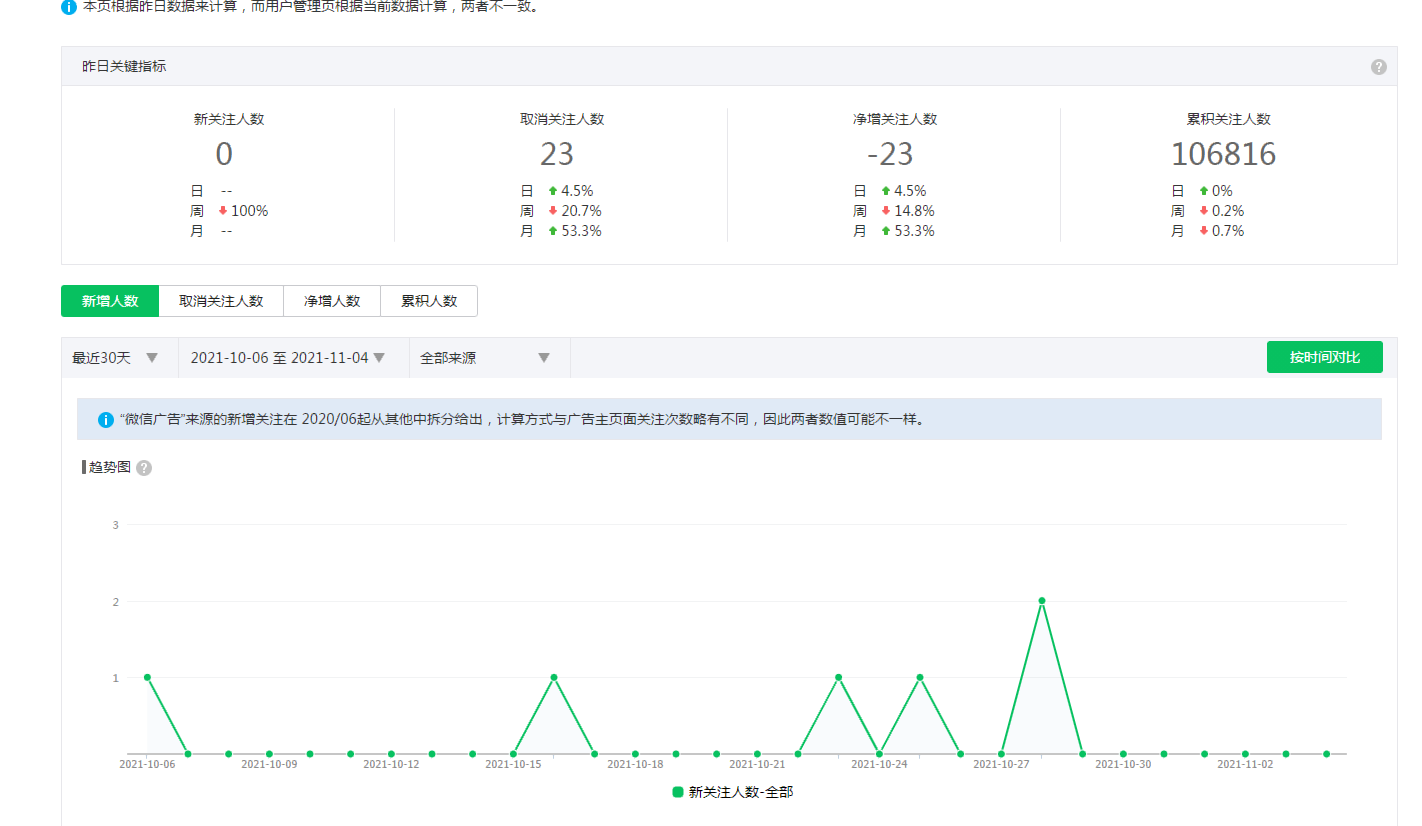1422x826 pixels.
Task: Click red weekly down arrow under 新关注人数
Action: [223, 211]
